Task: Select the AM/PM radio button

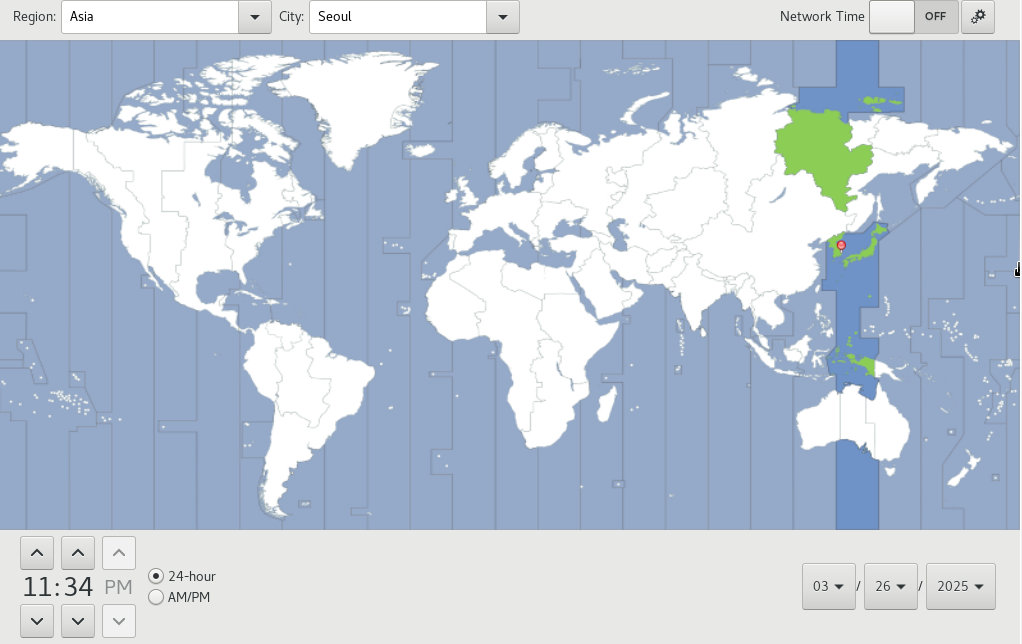Action: click(x=156, y=597)
